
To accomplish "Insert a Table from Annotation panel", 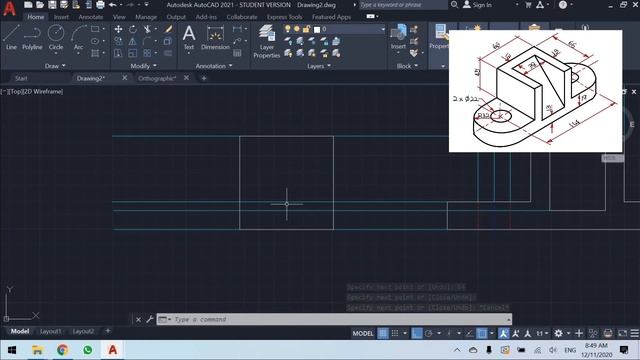I will click(x=237, y=53).
